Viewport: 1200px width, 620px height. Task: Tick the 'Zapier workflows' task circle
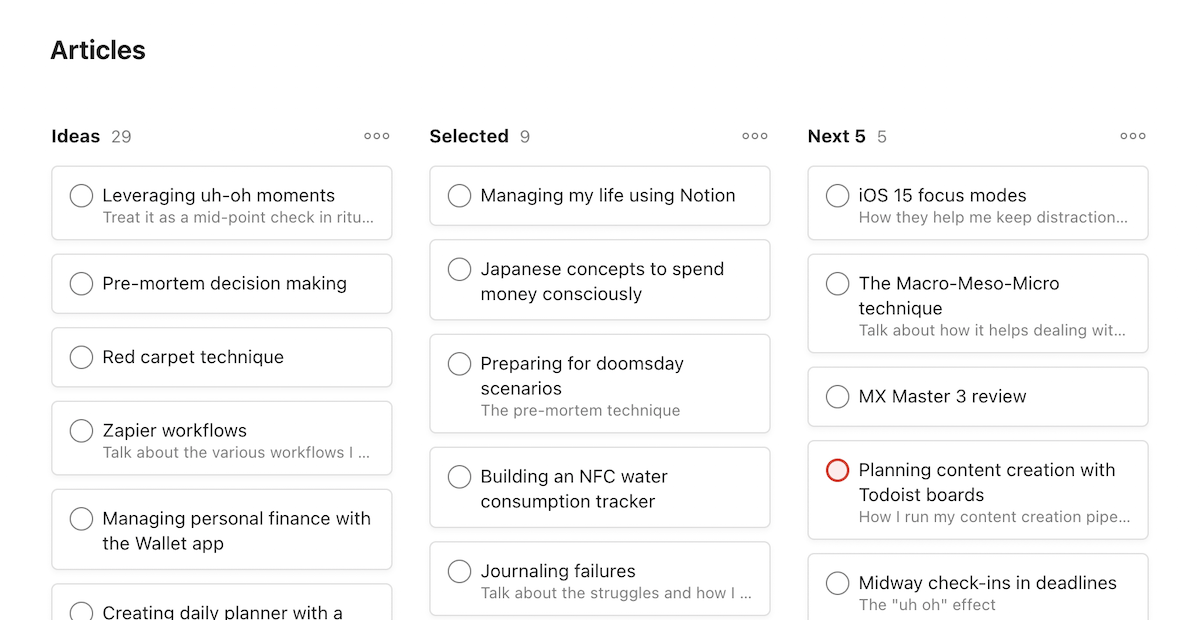(81, 431)
